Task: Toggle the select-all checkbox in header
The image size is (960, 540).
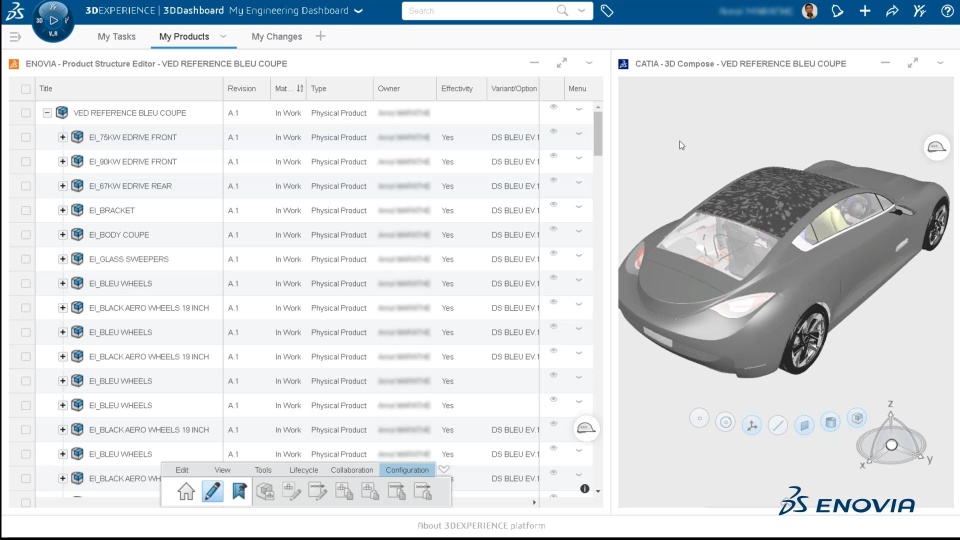Action: coord(26,89)
